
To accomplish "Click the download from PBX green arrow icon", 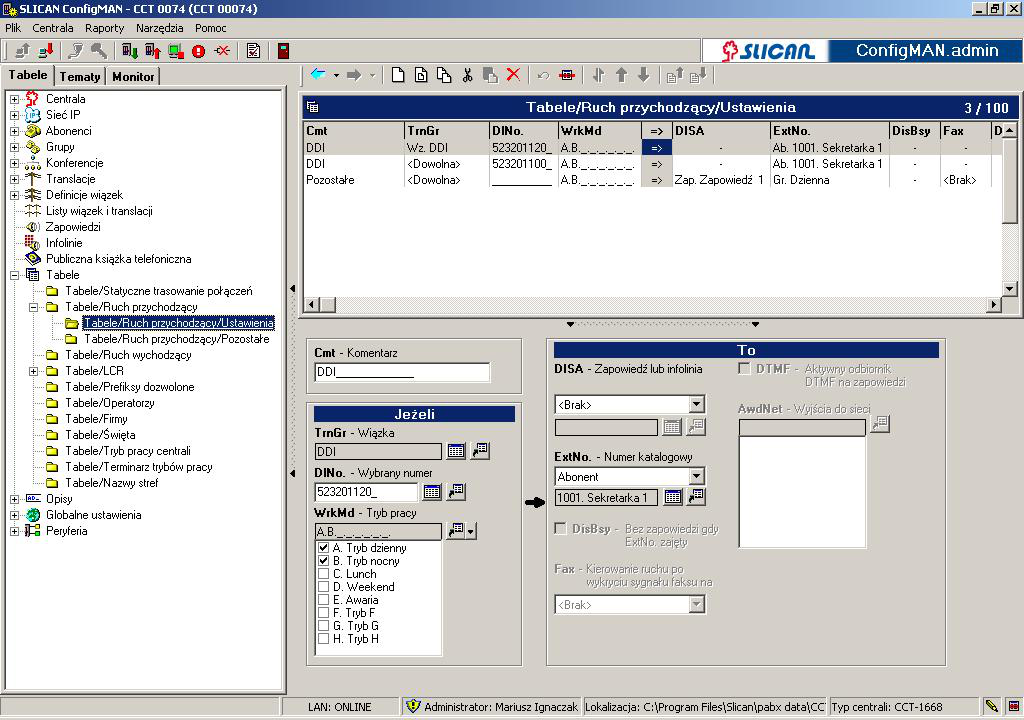I will [129, 51].
